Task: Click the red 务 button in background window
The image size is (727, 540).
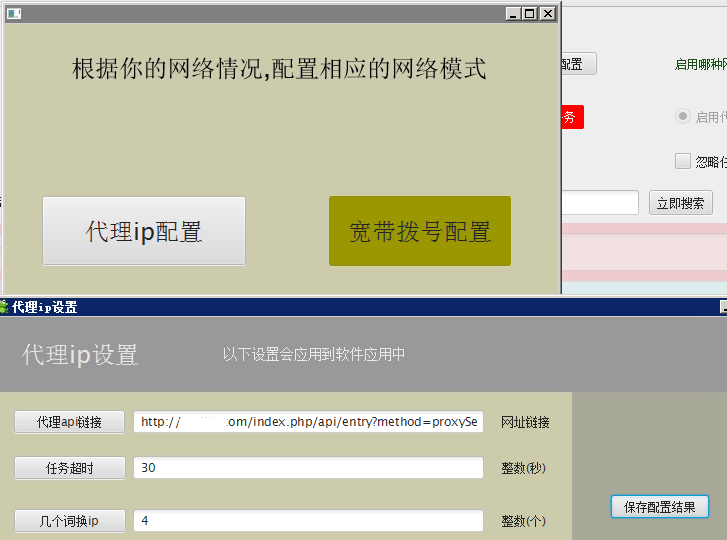Action: click(573, 117)
